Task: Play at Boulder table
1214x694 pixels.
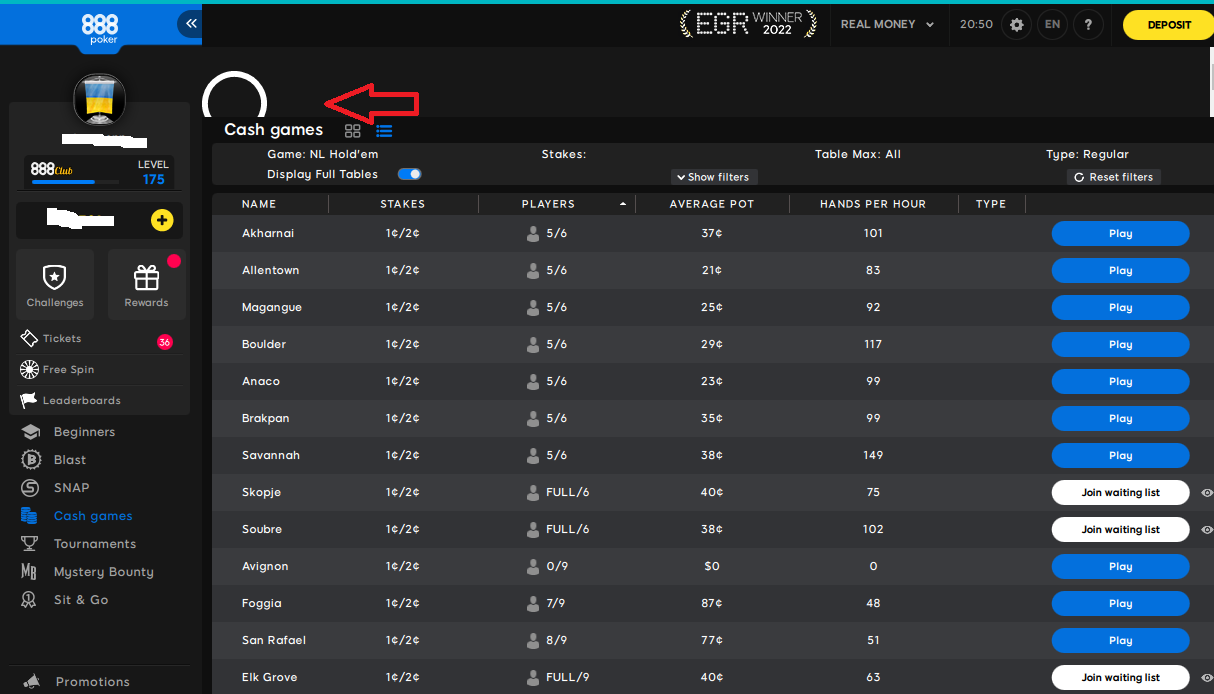Action: click(x=1120, y=344)
